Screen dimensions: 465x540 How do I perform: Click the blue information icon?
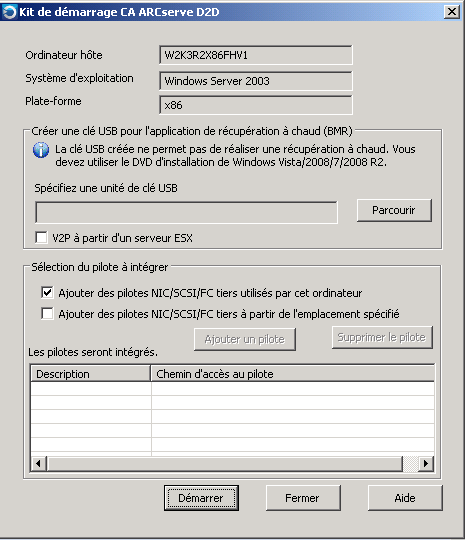41,150
